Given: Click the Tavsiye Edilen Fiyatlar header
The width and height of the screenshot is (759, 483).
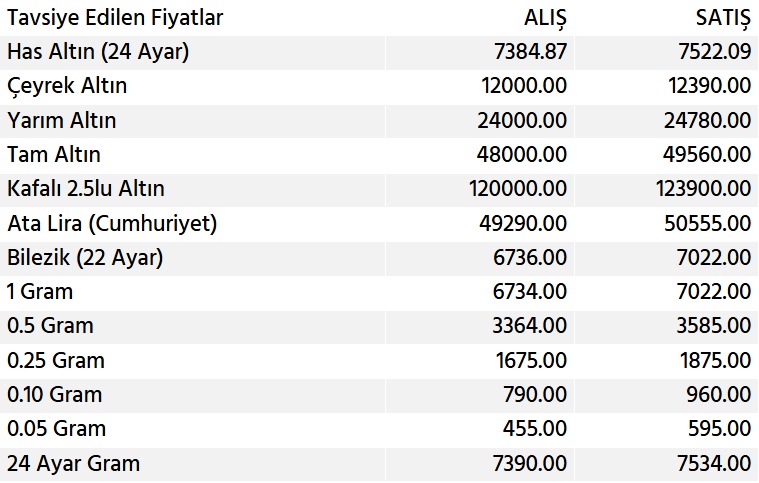Looking at the screenshot, I should click(x=115, y=18).
